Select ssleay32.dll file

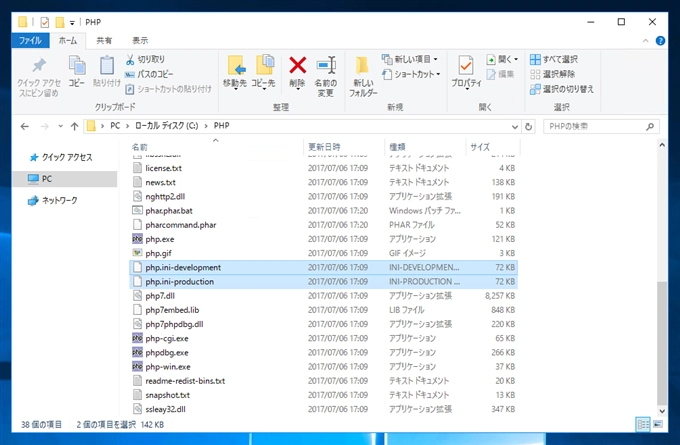[x=323, y=409]
